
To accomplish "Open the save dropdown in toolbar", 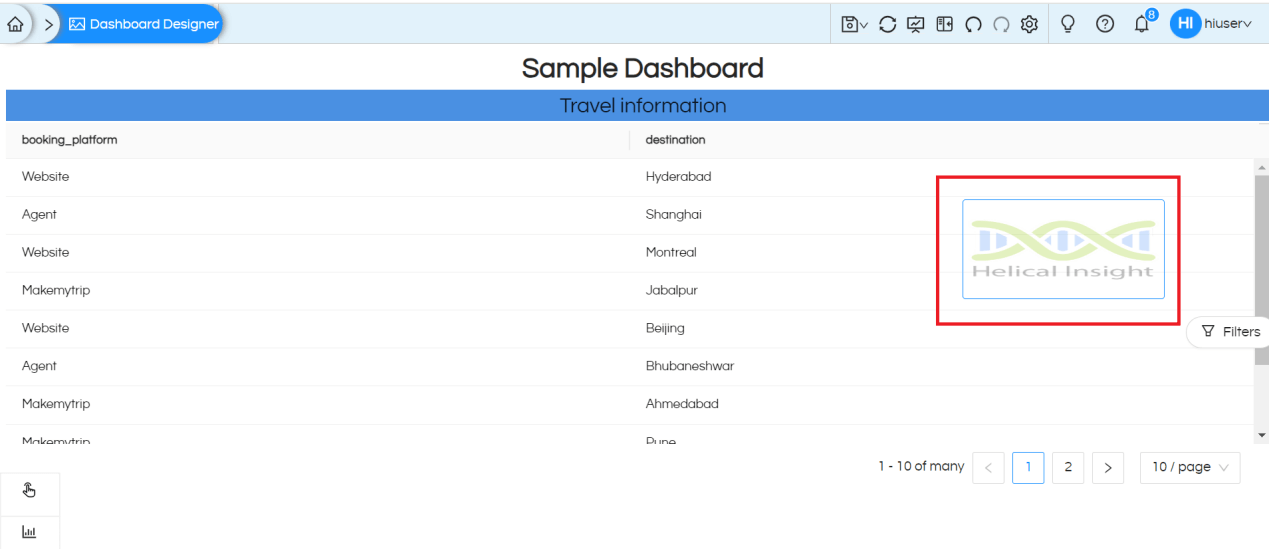I will pos(854,24).
